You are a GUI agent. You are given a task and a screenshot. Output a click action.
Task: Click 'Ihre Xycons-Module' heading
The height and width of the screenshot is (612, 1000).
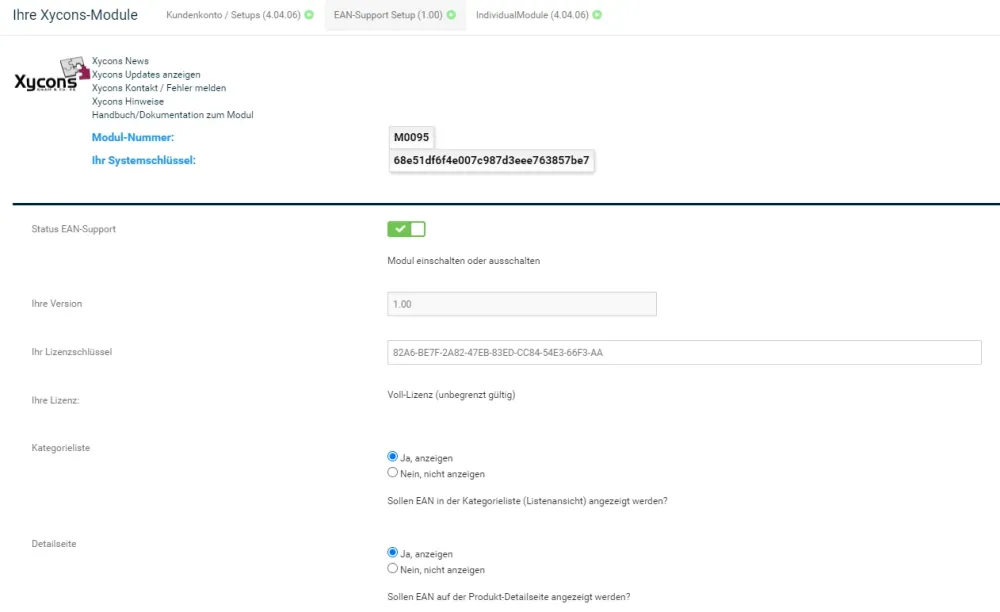pyautogui.click(x=75, y=15)
